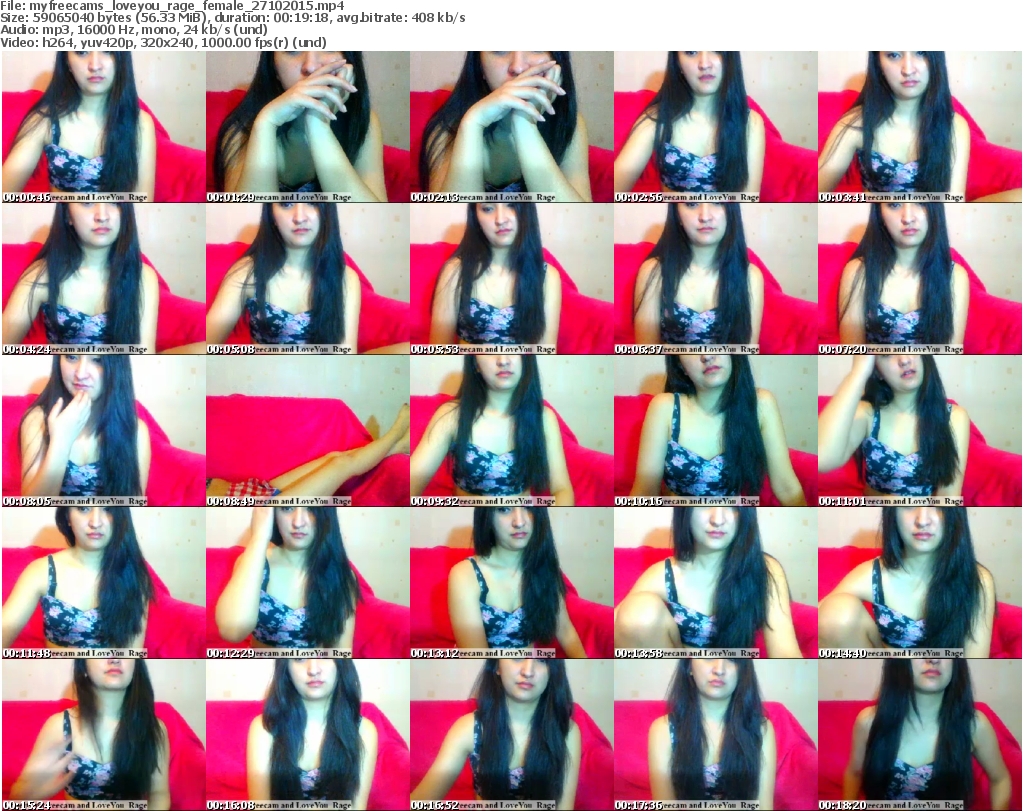The image size is (1024, 811).
Task: Open the frame at timestamp 00:01:29
Action: [308, 127]
